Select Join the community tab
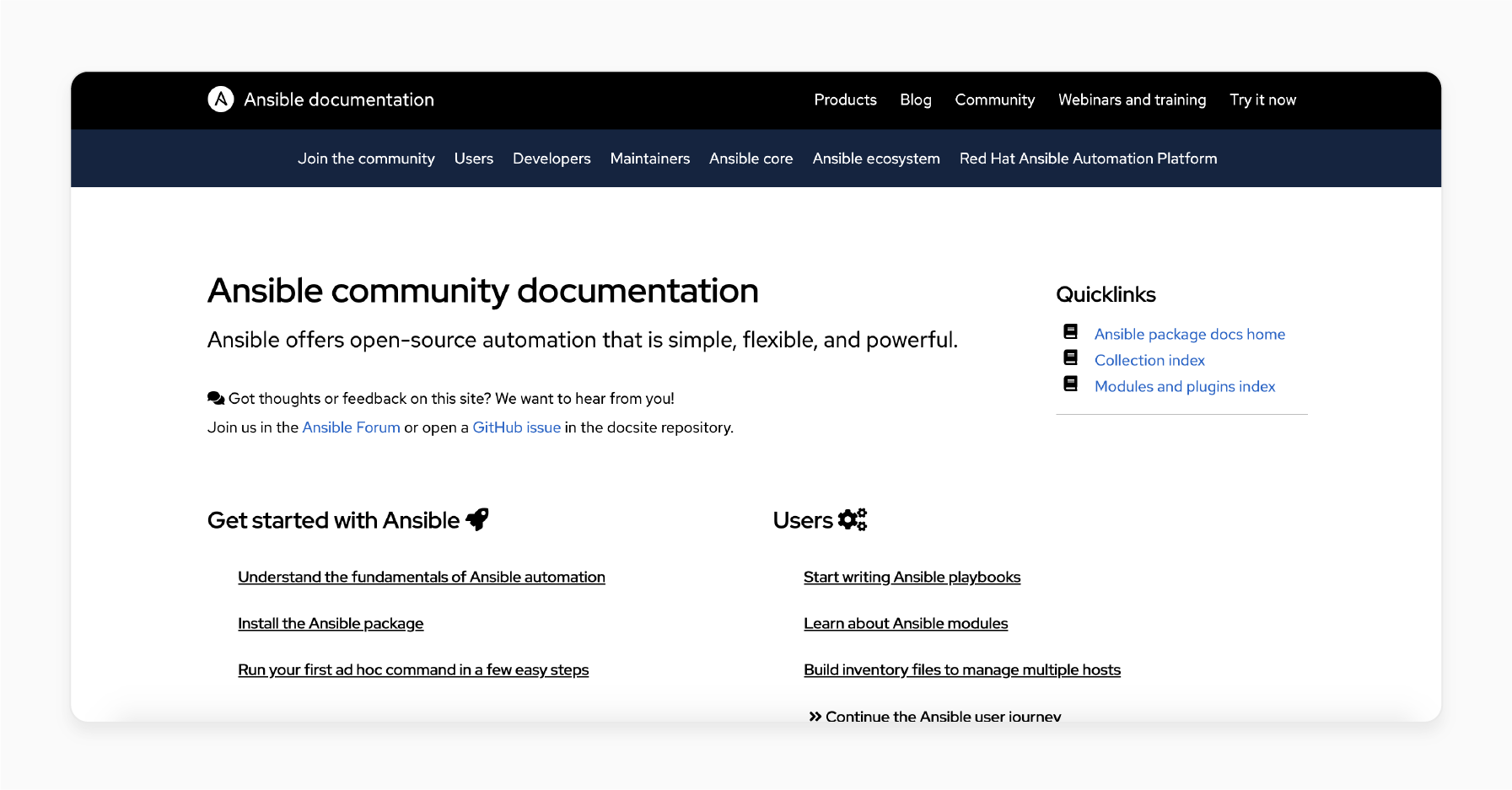The image size is (1512, 790). [366, 159]
